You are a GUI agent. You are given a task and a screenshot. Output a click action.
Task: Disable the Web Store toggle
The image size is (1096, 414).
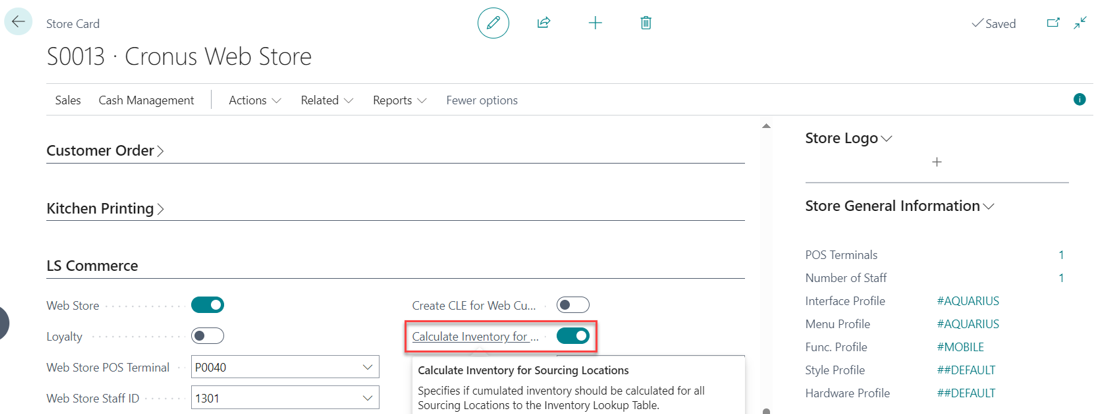click(207, 305)
